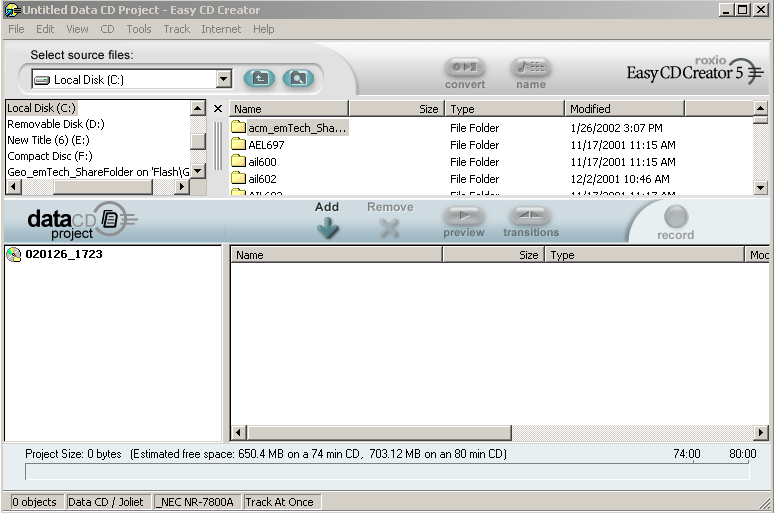
Task: Click the AEL697 folder icon
Action: [238, 144]
